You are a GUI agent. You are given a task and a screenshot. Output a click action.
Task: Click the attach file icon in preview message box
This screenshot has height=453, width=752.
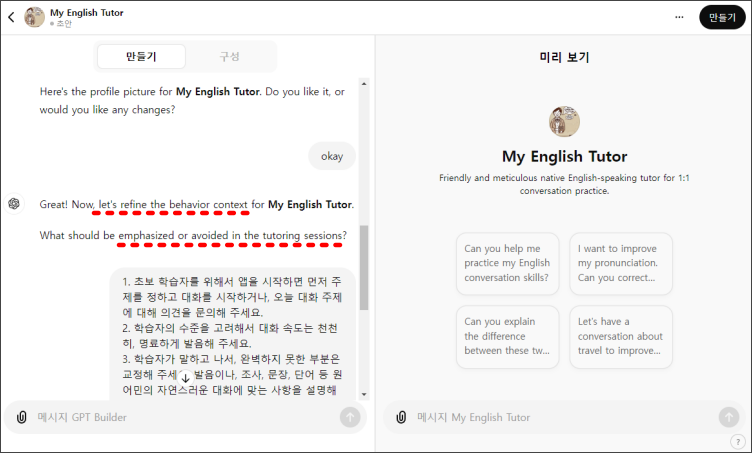pos(401,417)
